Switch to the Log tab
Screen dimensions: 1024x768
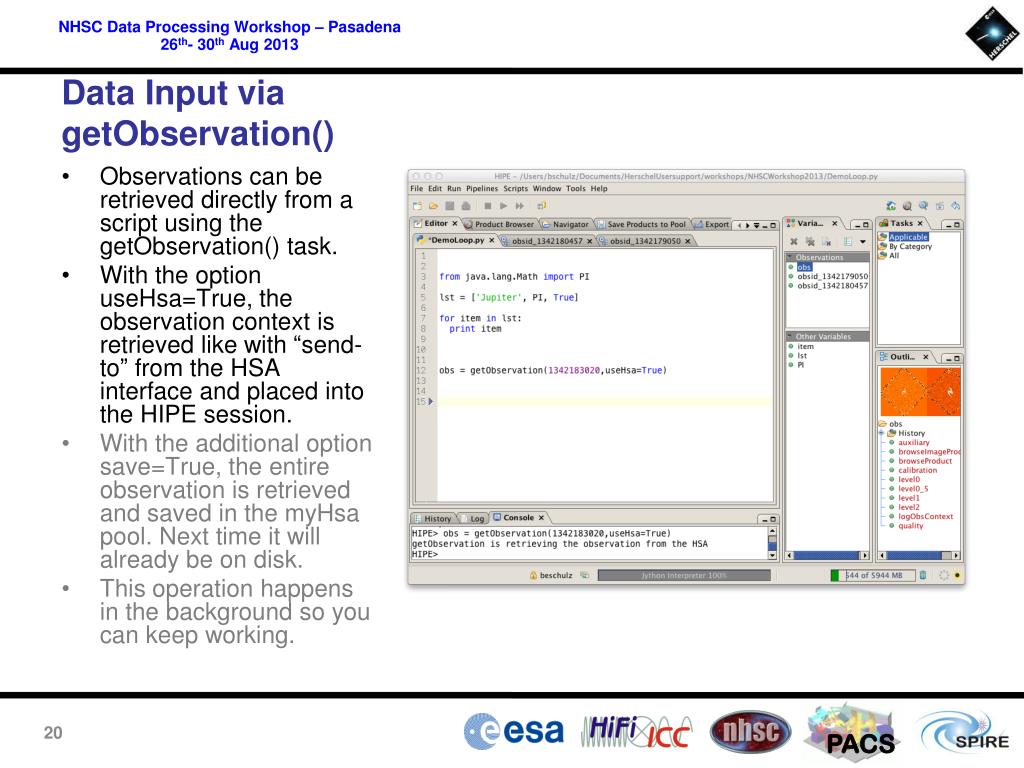473,519
